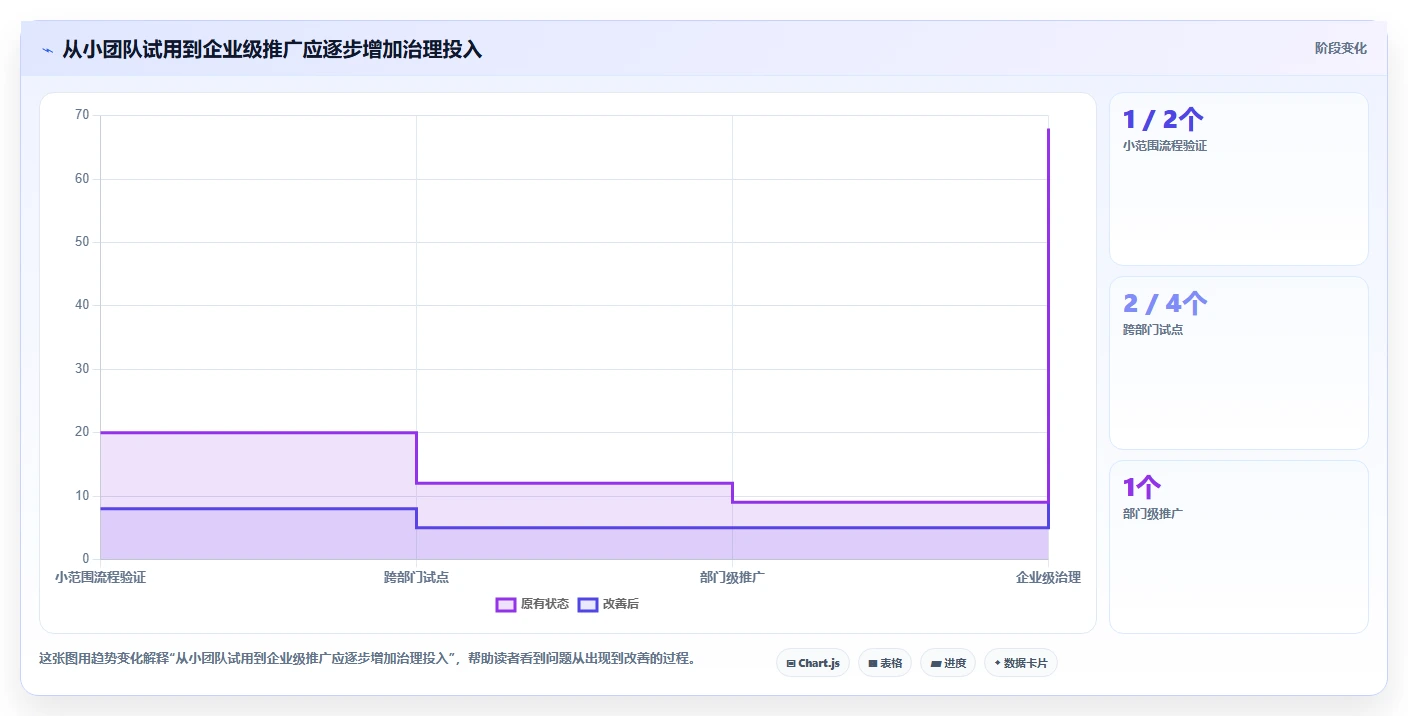The image size is (1408, 716).
Task: Click the 小范围流程验证 x-axis label
Action: click(x=100, y=577)
